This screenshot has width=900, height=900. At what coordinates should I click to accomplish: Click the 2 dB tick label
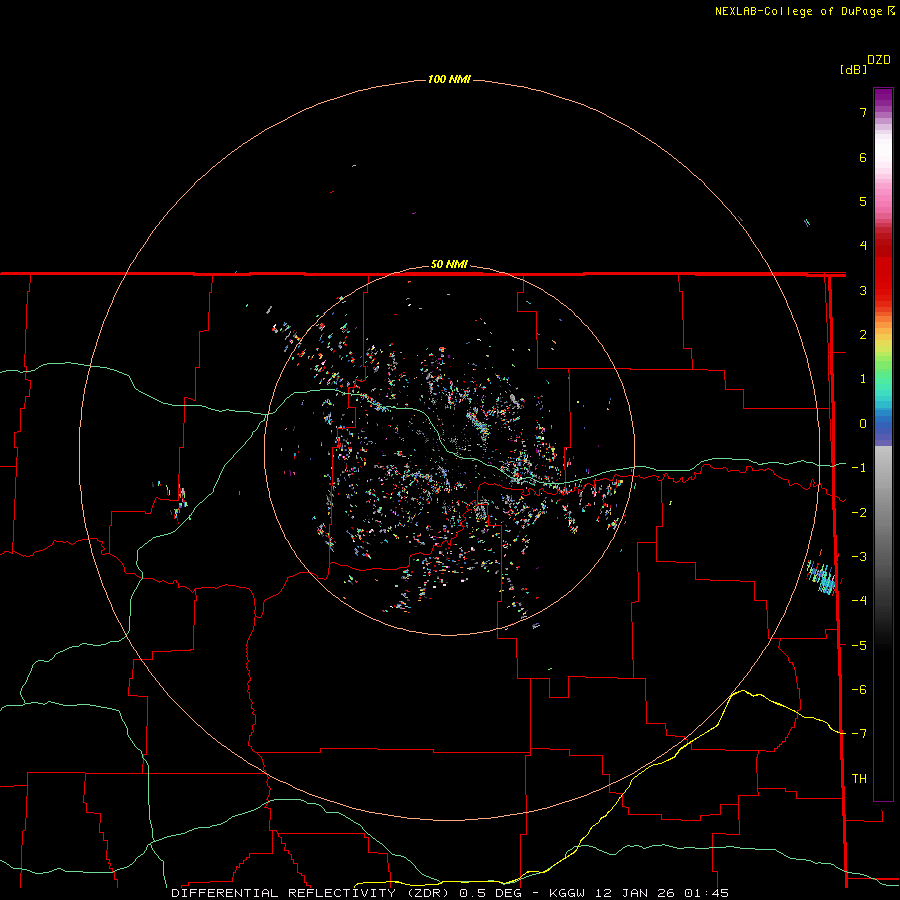tap(863, 335)
